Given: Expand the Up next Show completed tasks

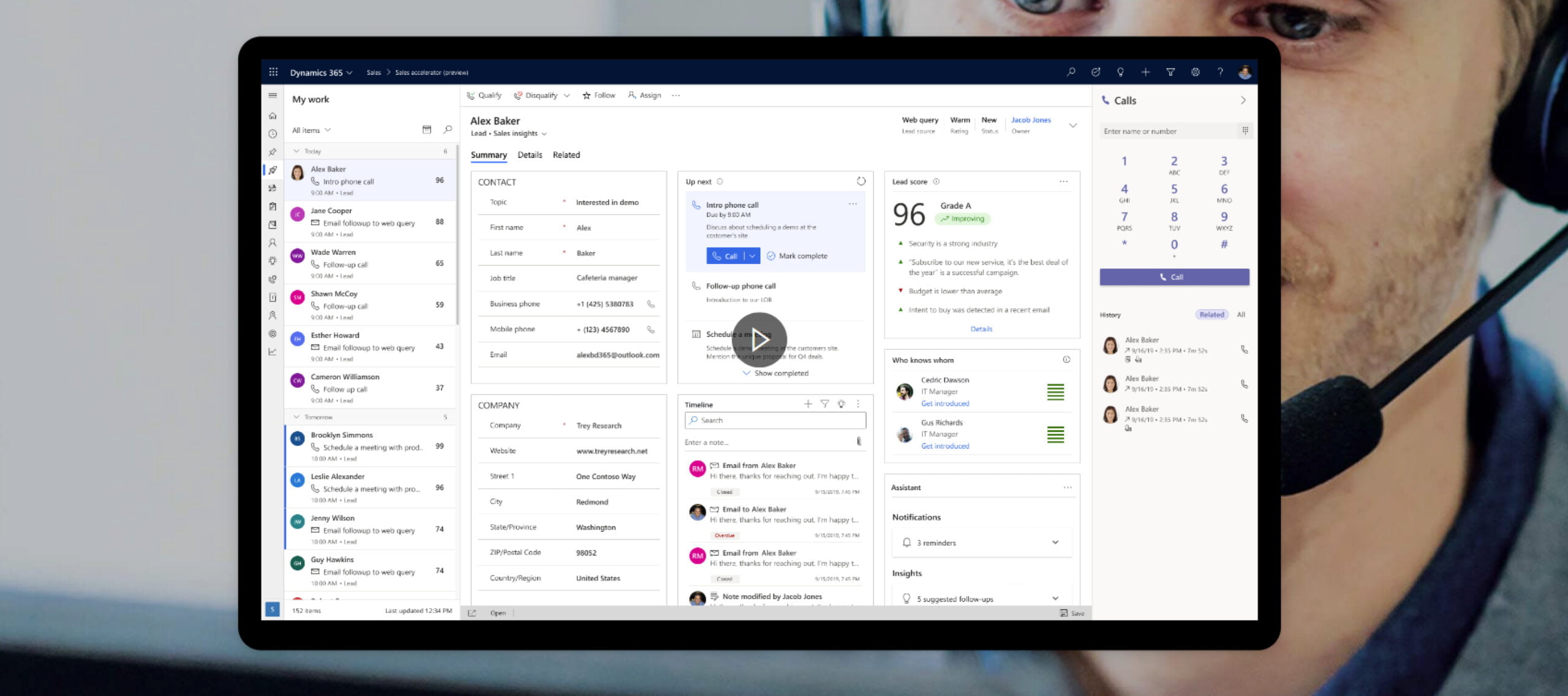Looking at the screenshot, I should 775,372.
